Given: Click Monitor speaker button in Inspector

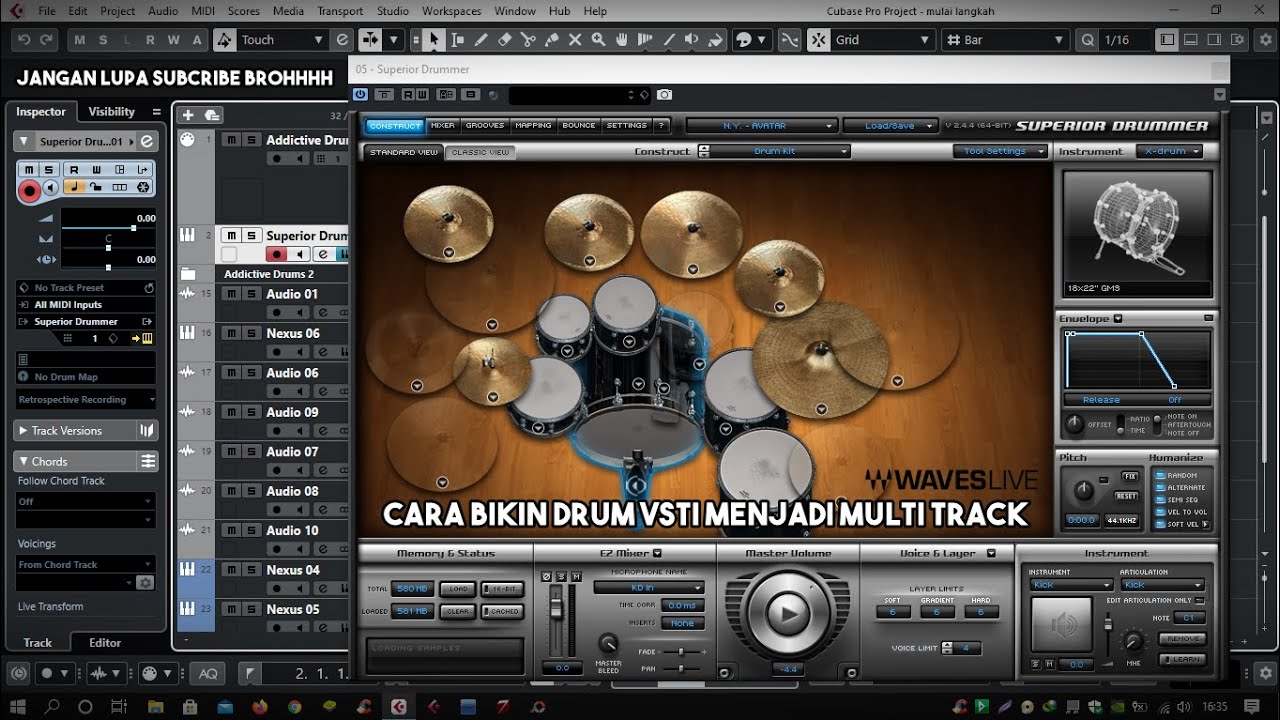Looking at the screenshot, I should [x=50, y=188].
